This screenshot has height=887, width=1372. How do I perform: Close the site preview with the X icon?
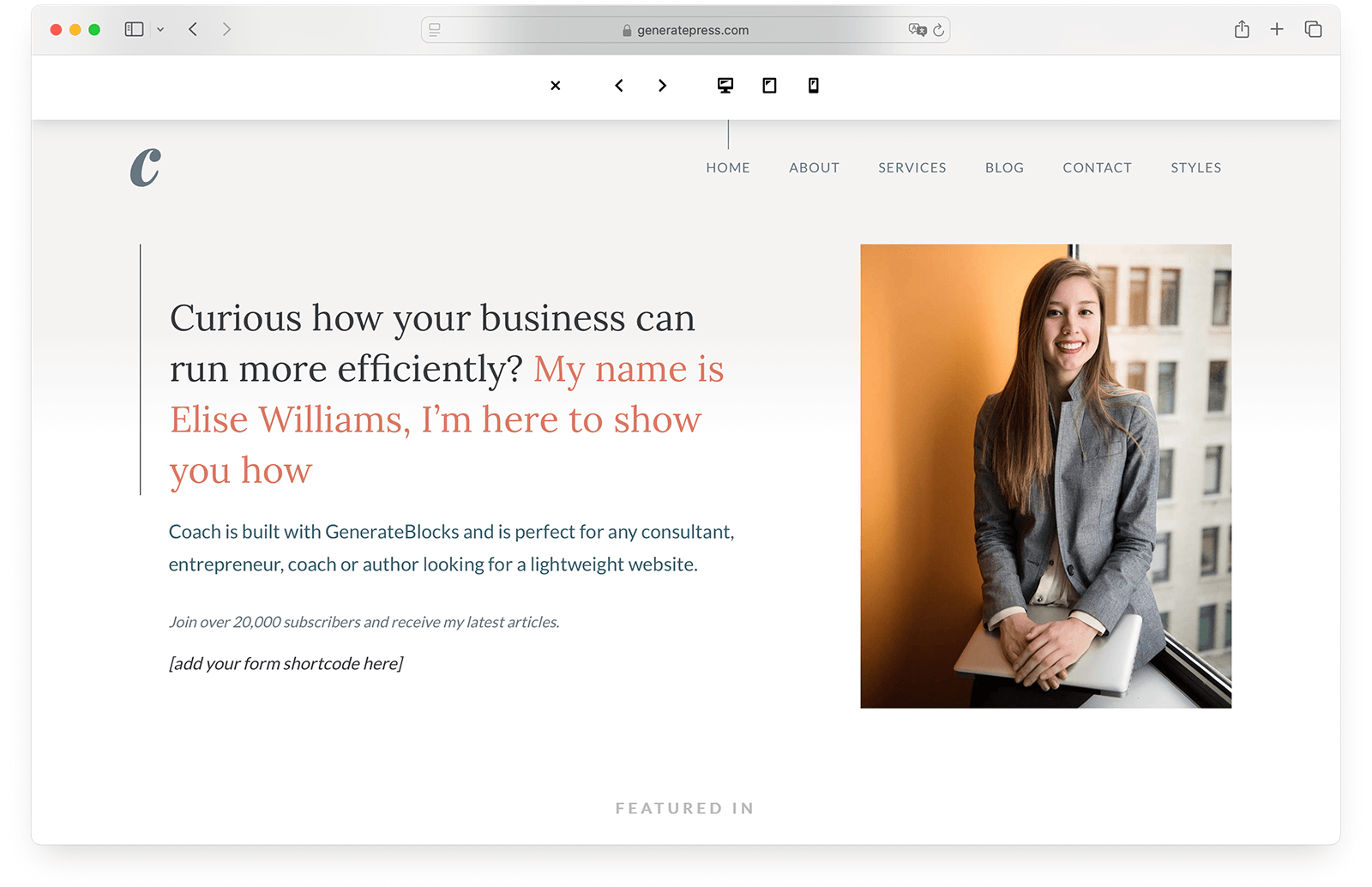coord(556,86)
